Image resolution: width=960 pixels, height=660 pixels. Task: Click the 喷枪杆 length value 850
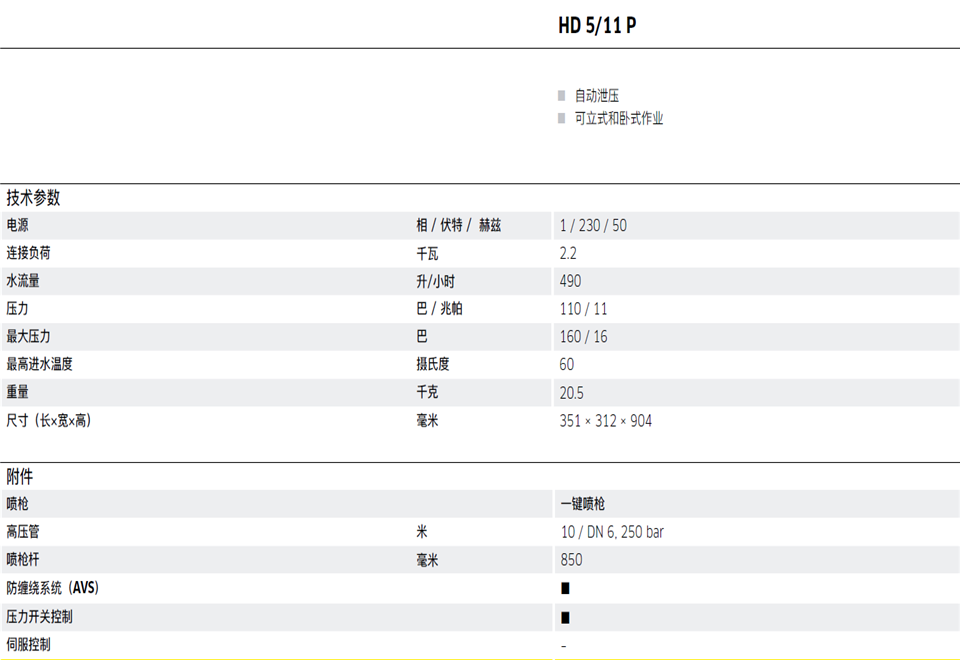pyautogui.click(x=570, y=560)
